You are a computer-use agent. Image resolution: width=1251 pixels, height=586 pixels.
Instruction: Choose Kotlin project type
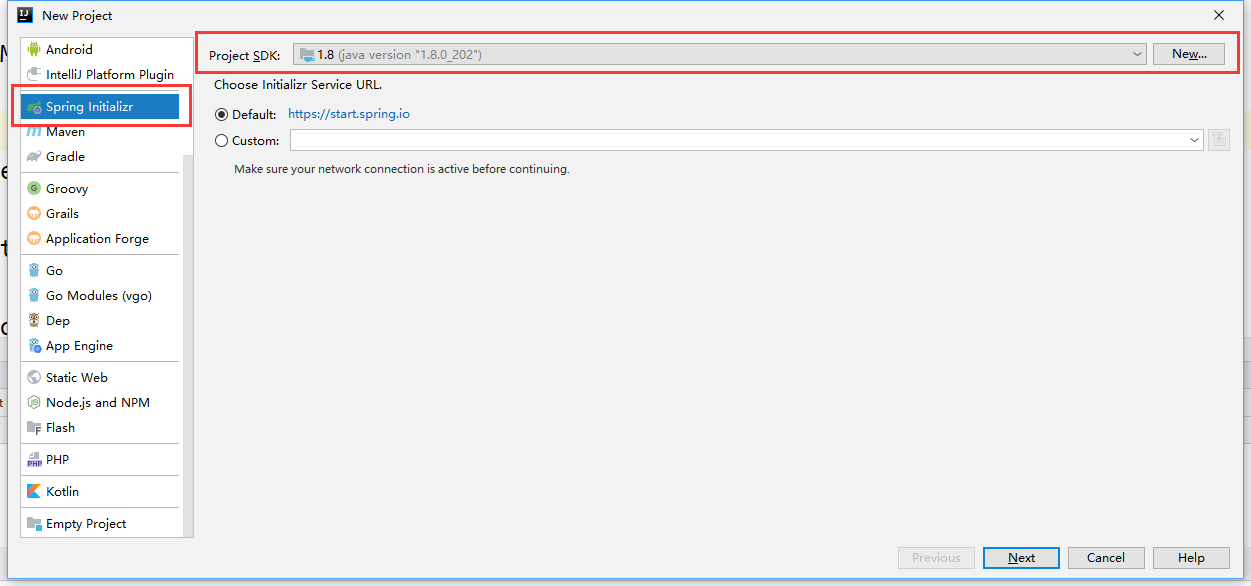pos(101,491)
